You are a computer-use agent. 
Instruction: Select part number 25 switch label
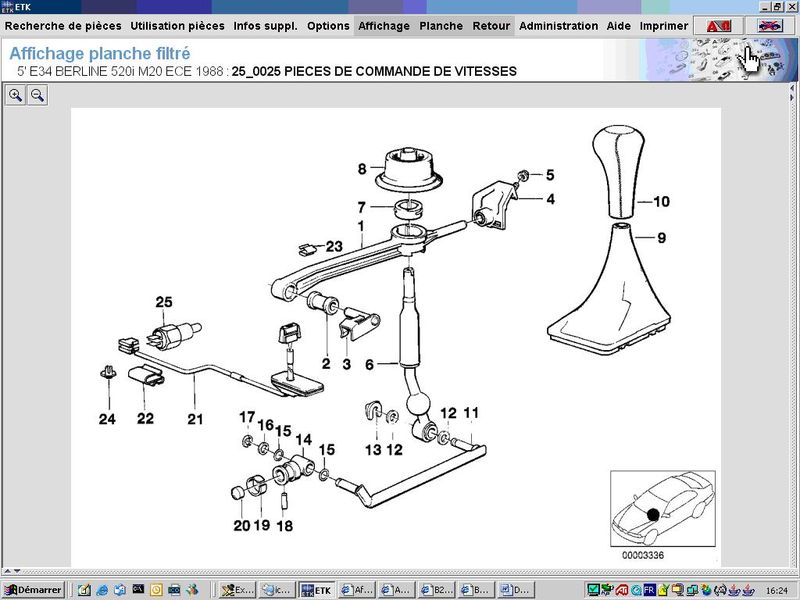coord(164,302)
